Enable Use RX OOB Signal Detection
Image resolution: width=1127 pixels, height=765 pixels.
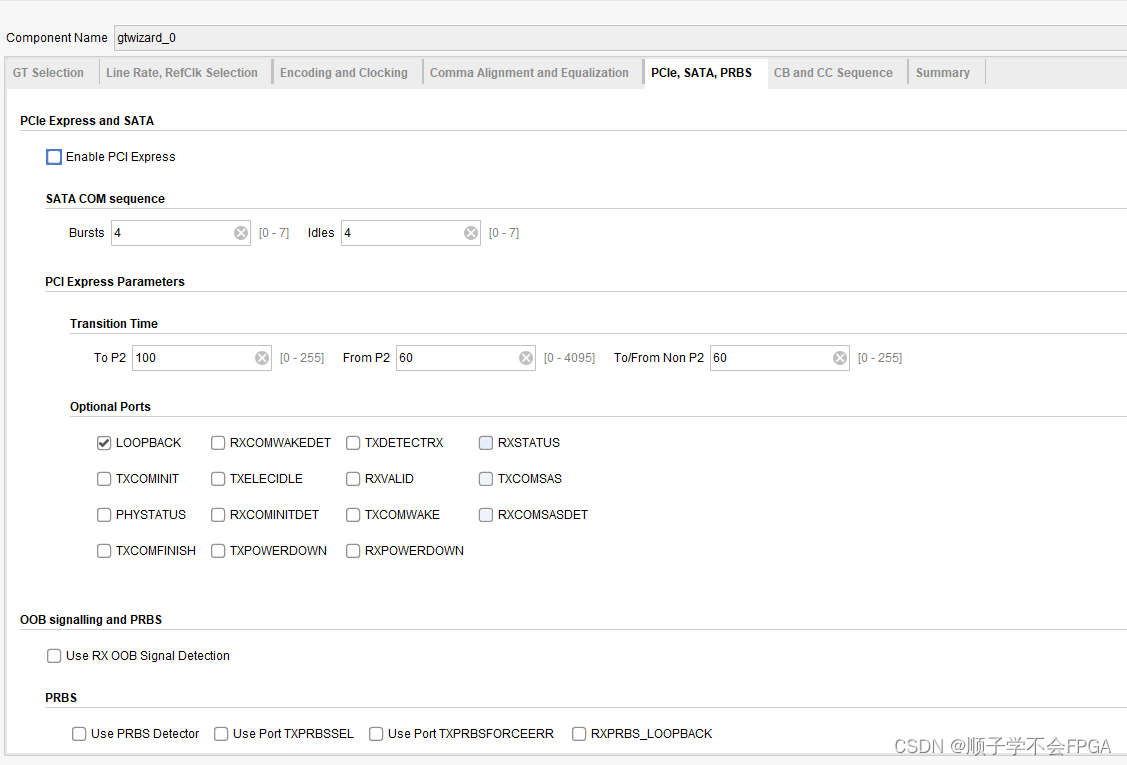pyautogui.click(x=54, y=656)
